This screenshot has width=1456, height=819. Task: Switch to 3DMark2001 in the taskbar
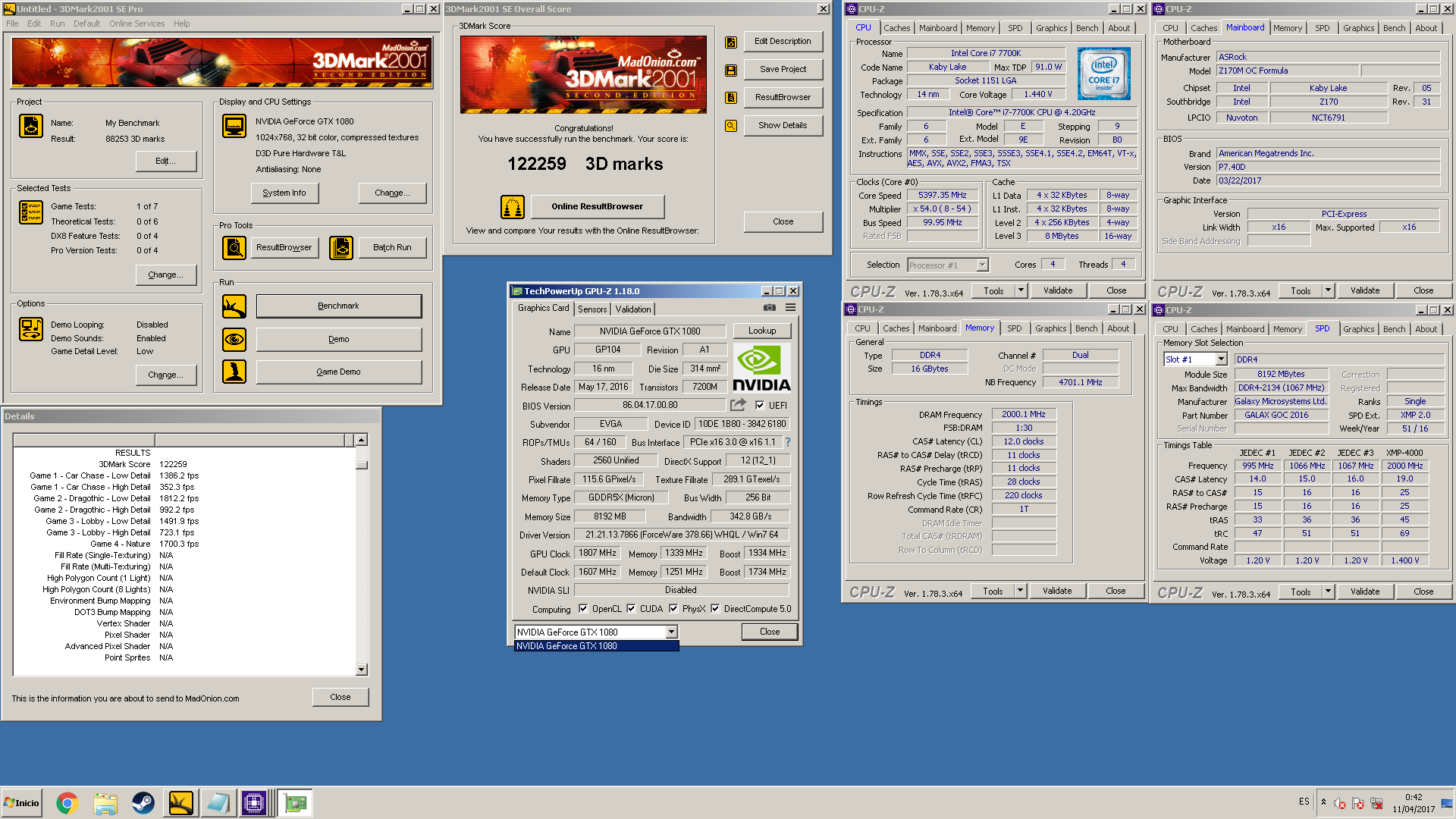click(180, 803)
